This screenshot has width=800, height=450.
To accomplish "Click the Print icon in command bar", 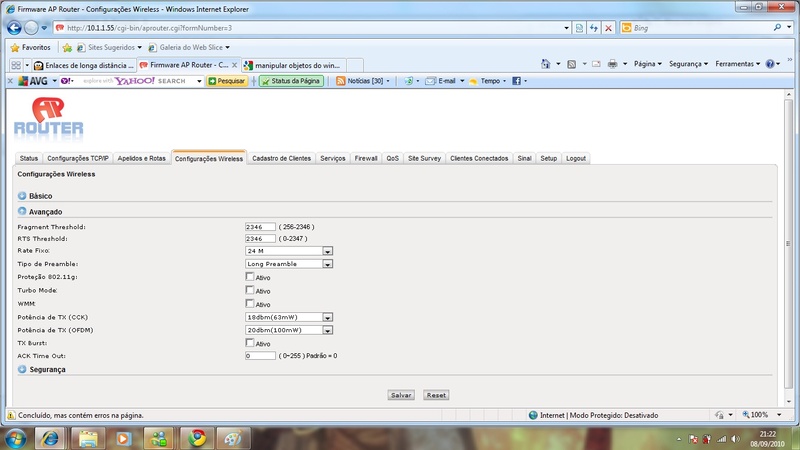I will point(612,64).
